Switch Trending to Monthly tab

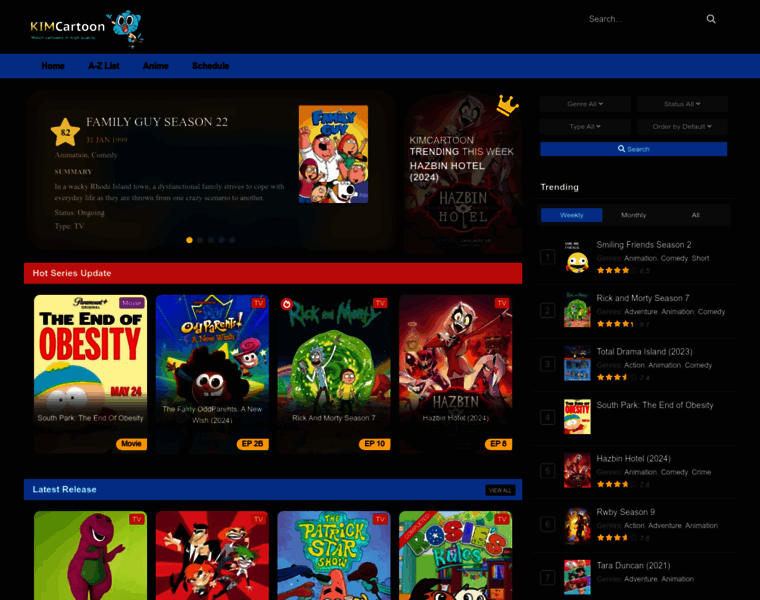coord(633,215)
